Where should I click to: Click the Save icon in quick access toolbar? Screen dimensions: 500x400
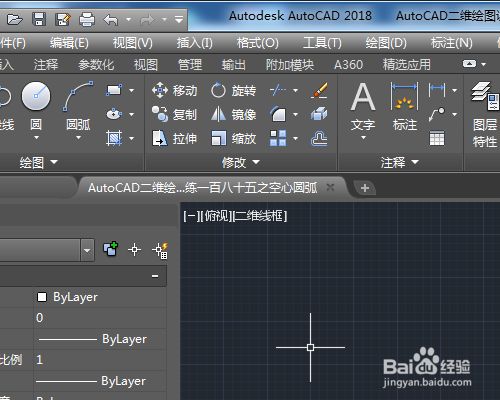39,20
